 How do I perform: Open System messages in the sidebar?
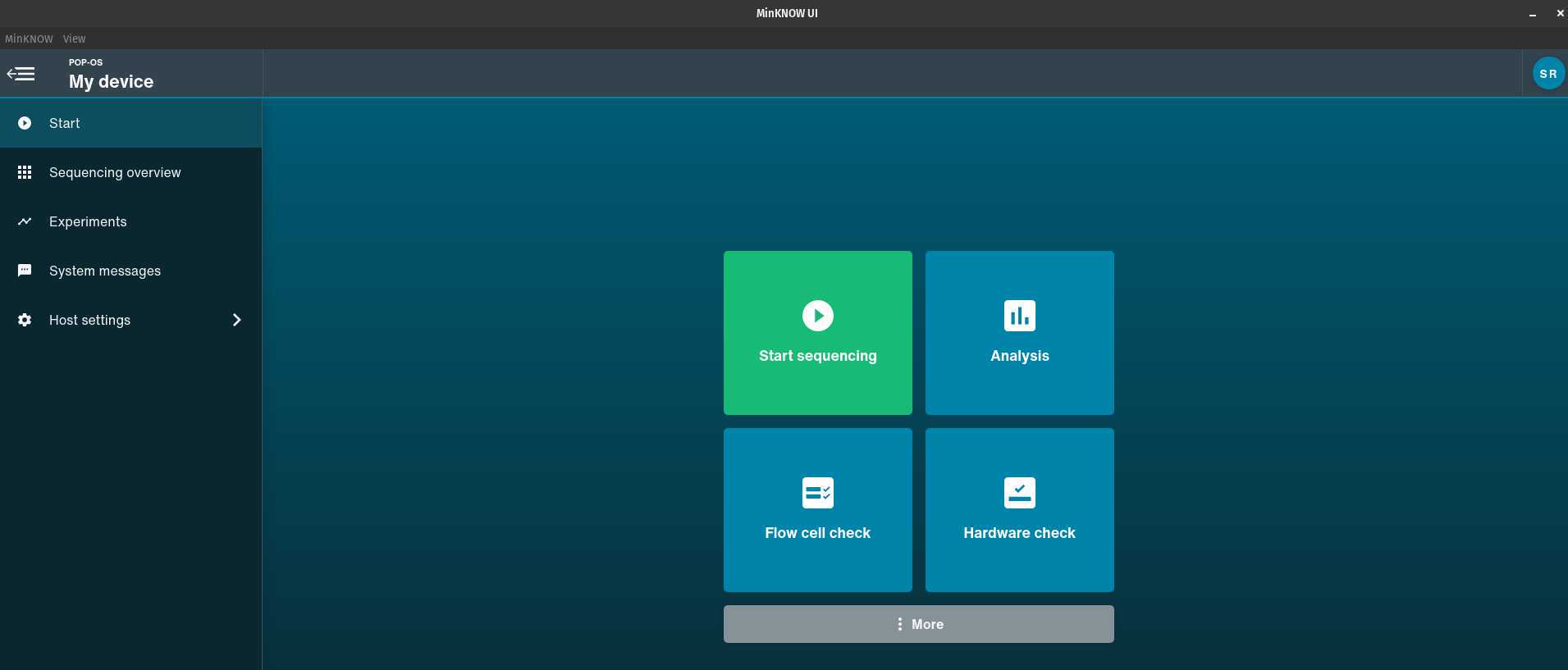click(x=130, y=271)
